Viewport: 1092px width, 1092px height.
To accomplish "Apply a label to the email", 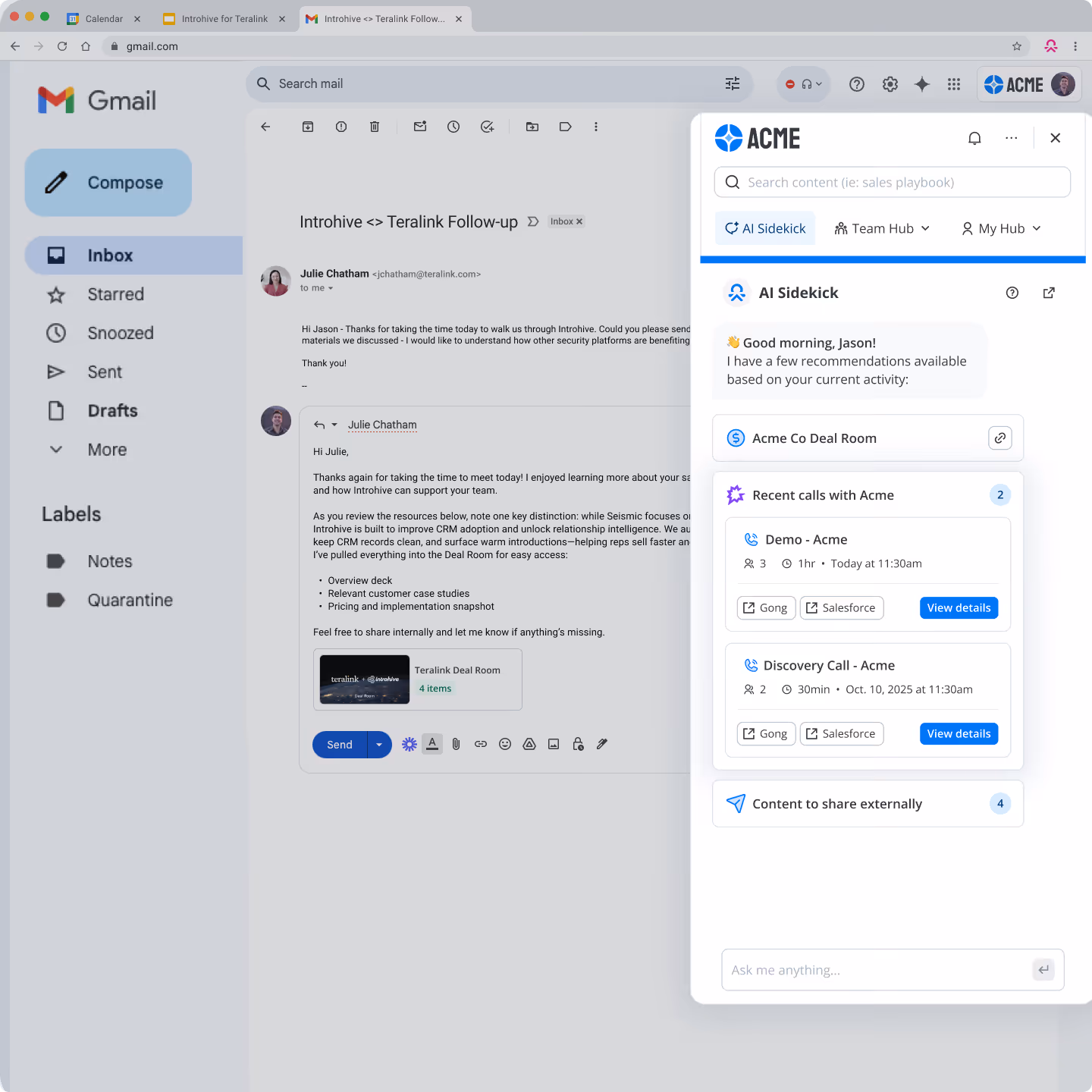I will pyautogui.click(x=566, y=127).
